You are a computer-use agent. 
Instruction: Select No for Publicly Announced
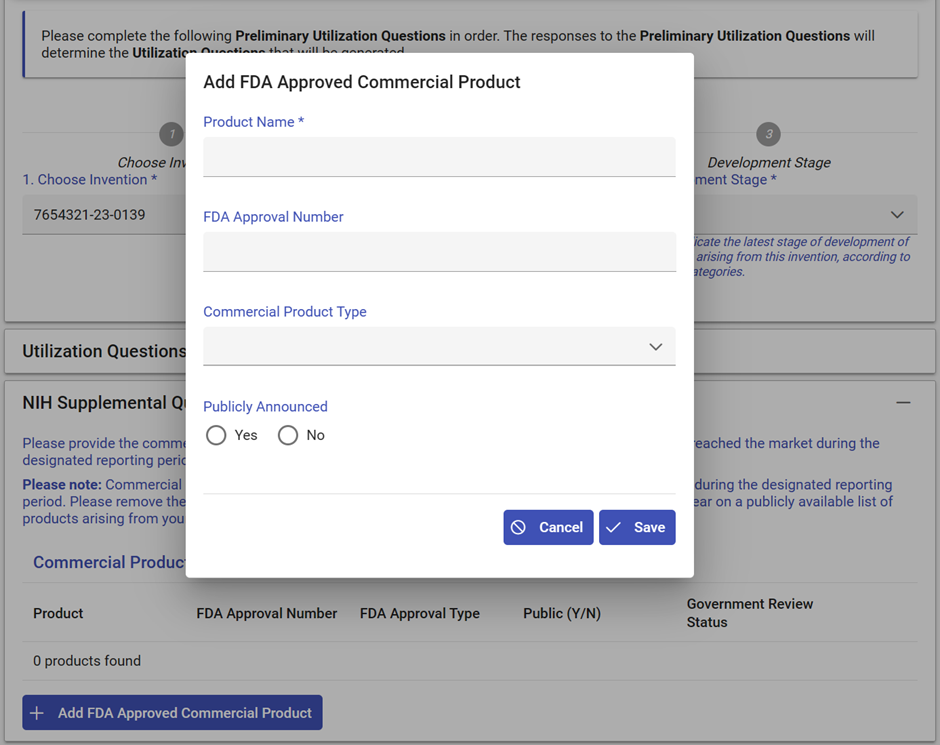[x=288, y=435]
